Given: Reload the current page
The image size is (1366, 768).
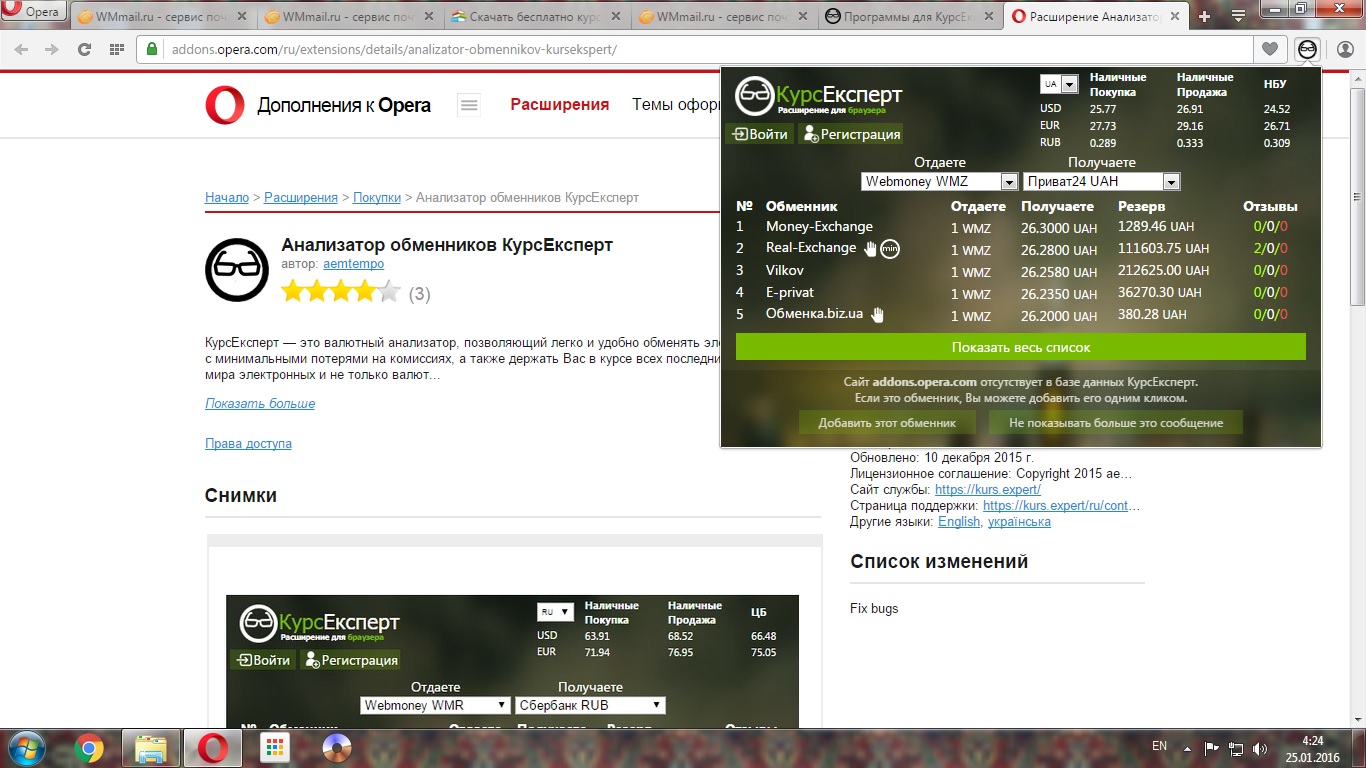Looking at the screenshot, I should 85,49.
